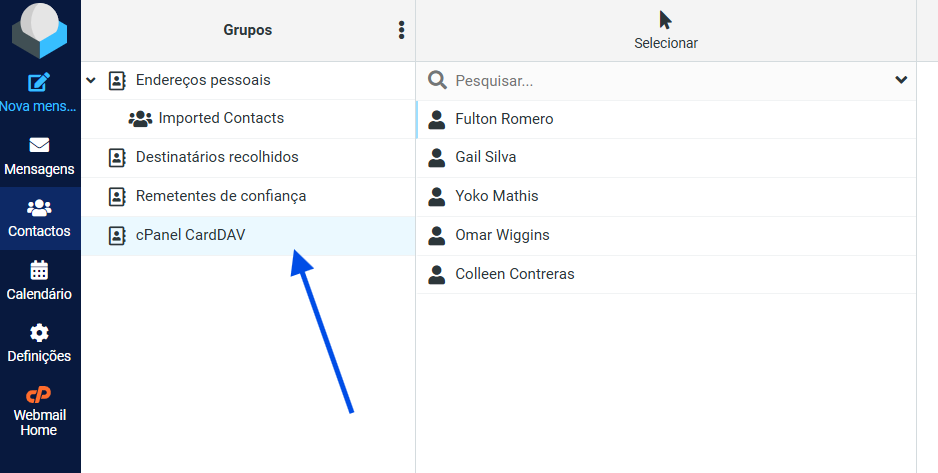Select contact Colleen Contreras

tap(514, 274)
